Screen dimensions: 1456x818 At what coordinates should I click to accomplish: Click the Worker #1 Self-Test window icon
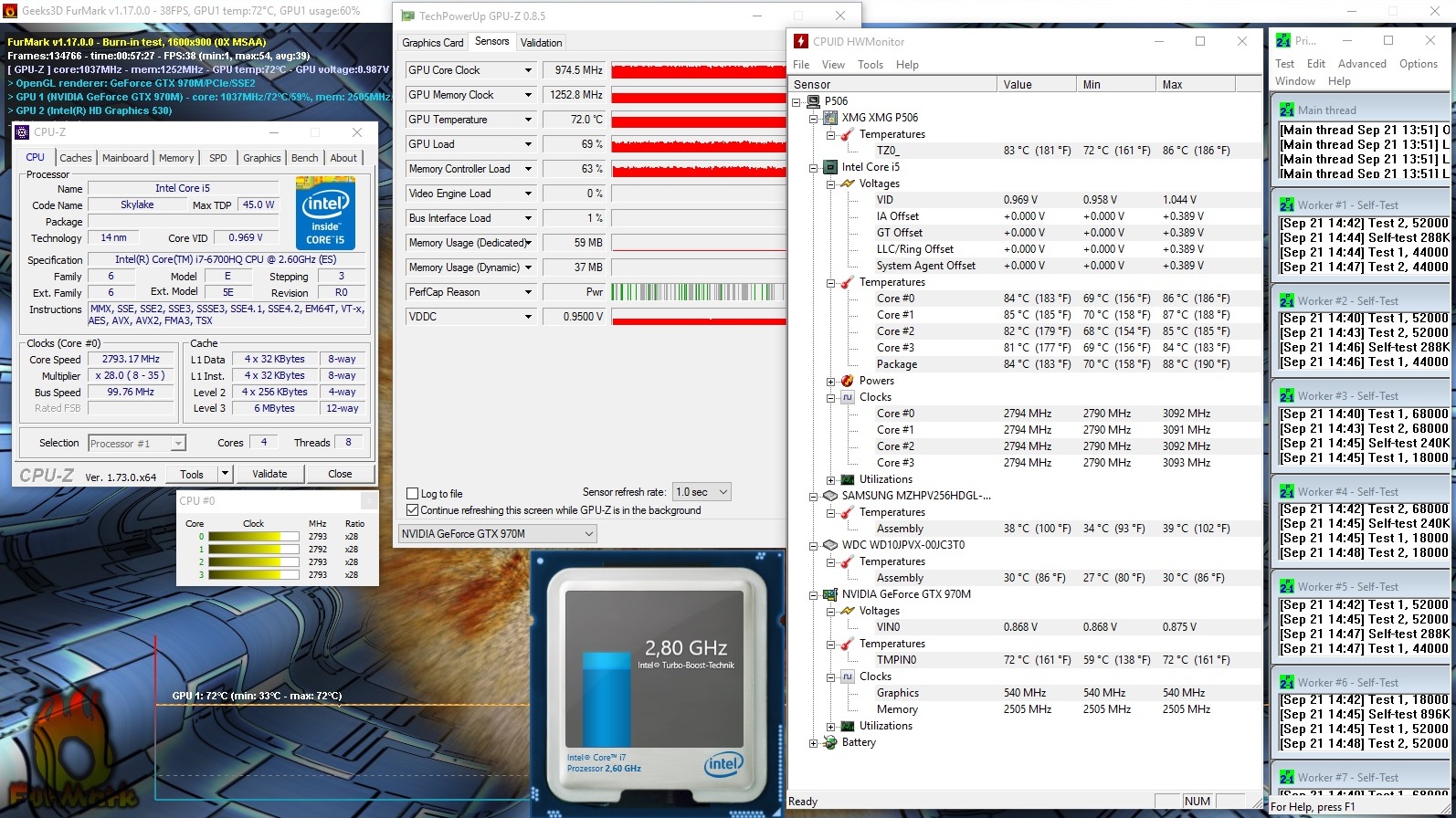tap(1286, 205)
